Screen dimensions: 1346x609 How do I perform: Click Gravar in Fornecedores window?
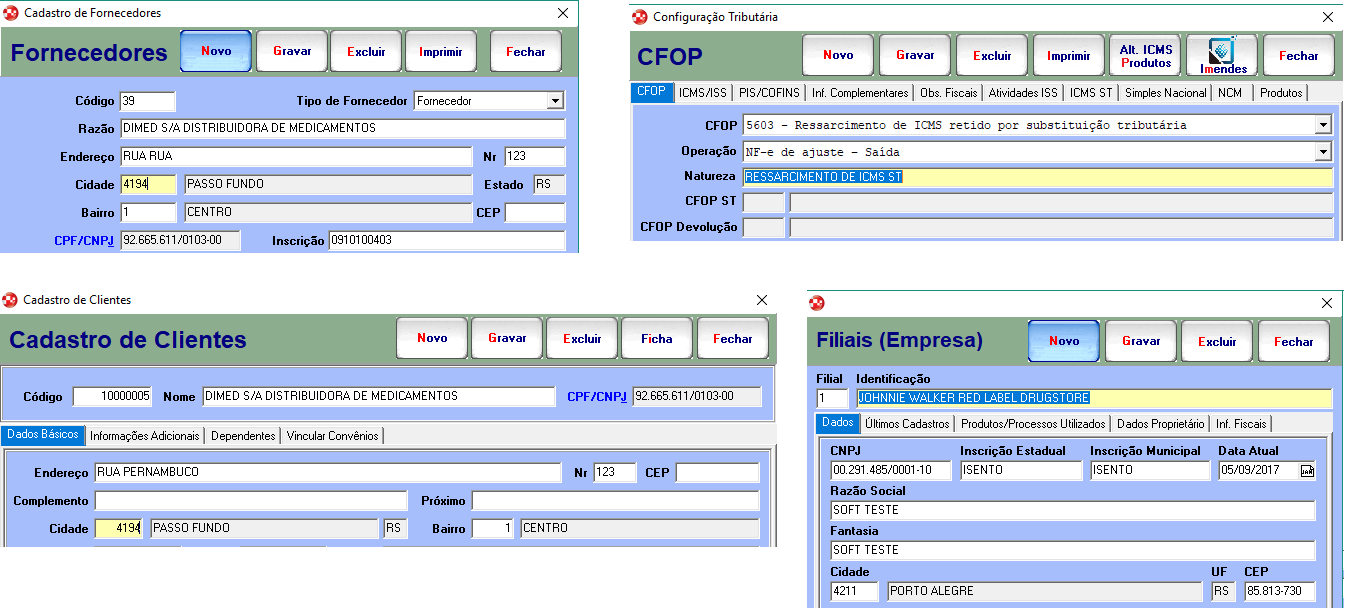pyautogui.click(x=292, y=51)
